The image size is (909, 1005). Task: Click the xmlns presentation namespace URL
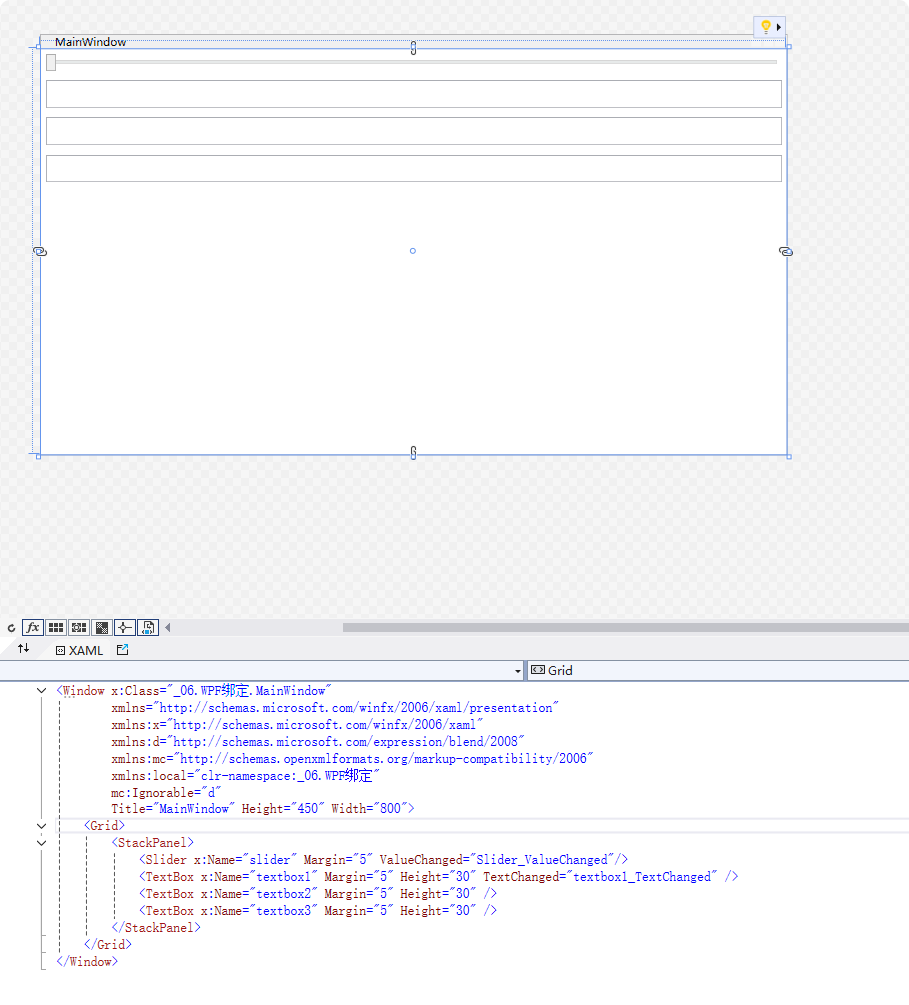click(356, 708)
